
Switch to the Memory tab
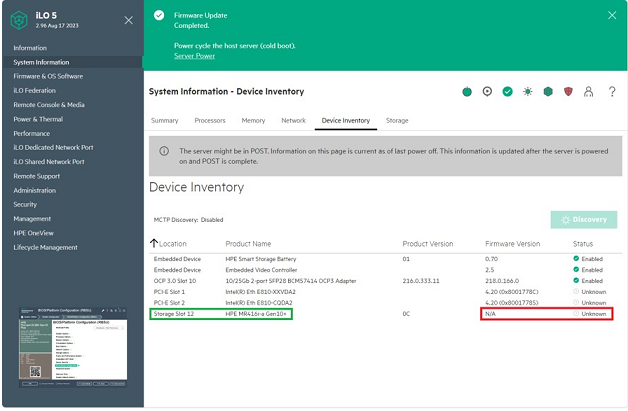pyautogui.click(x=253, y=121)
